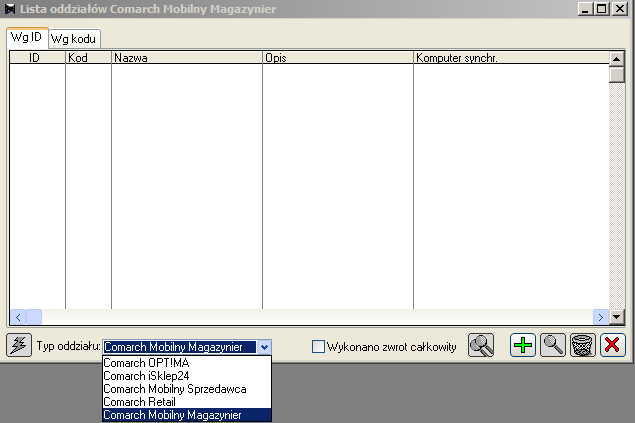
Task: Sort by the 'ID' column header
Action: 37,57
